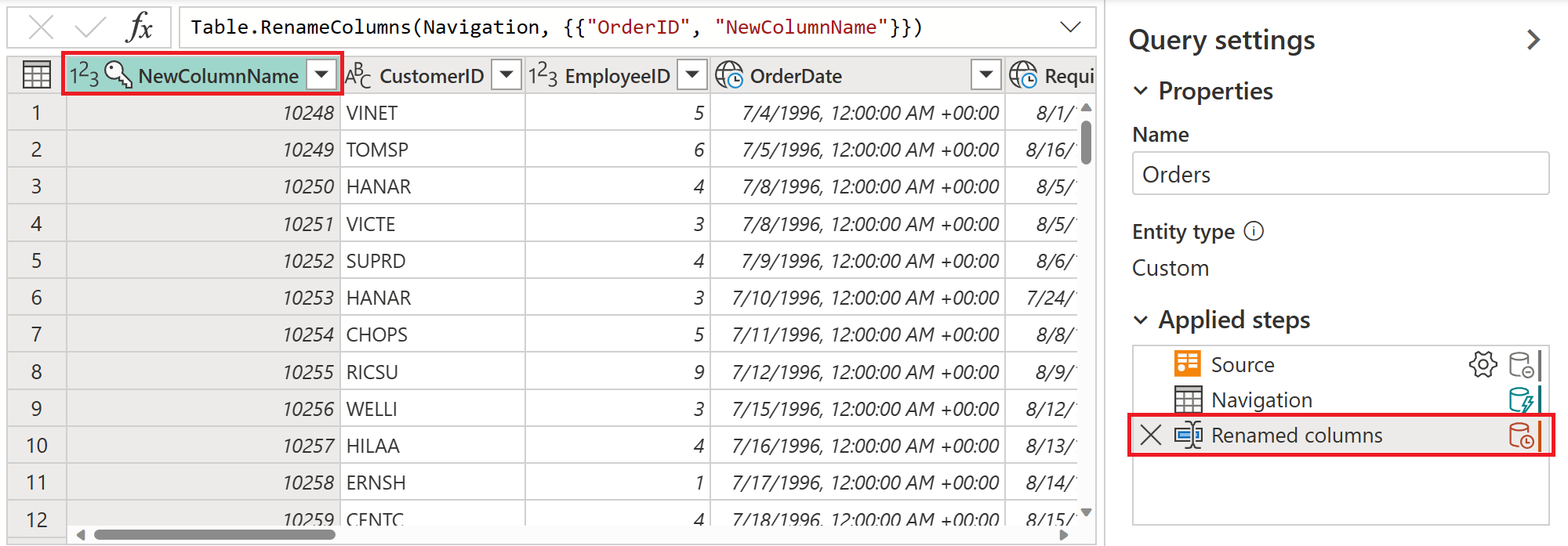Click the horizontal scrollbar thumb of the grid
The width and height of the screenshot is (1568, 546).
214,535
